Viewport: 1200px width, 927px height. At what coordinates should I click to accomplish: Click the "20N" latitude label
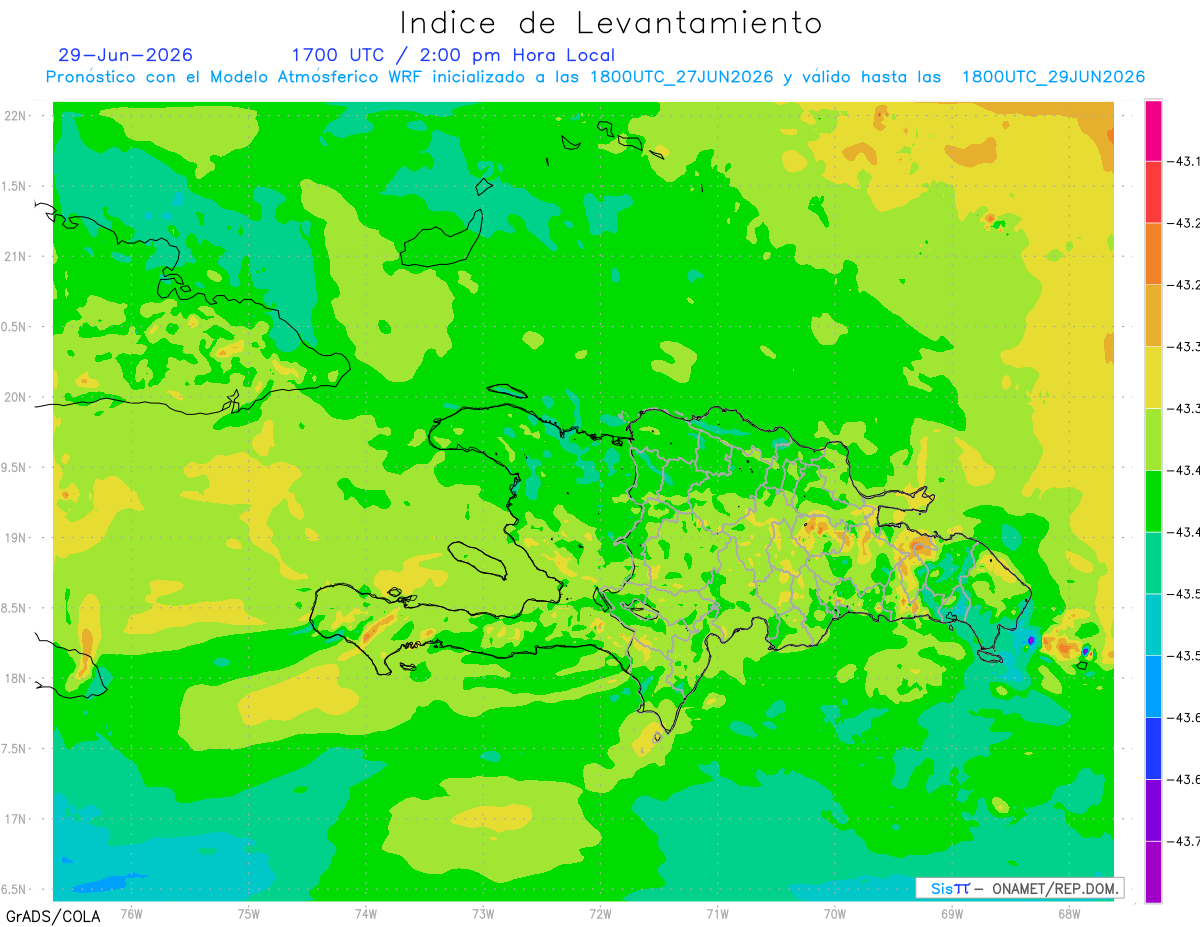tap(17, 397)
